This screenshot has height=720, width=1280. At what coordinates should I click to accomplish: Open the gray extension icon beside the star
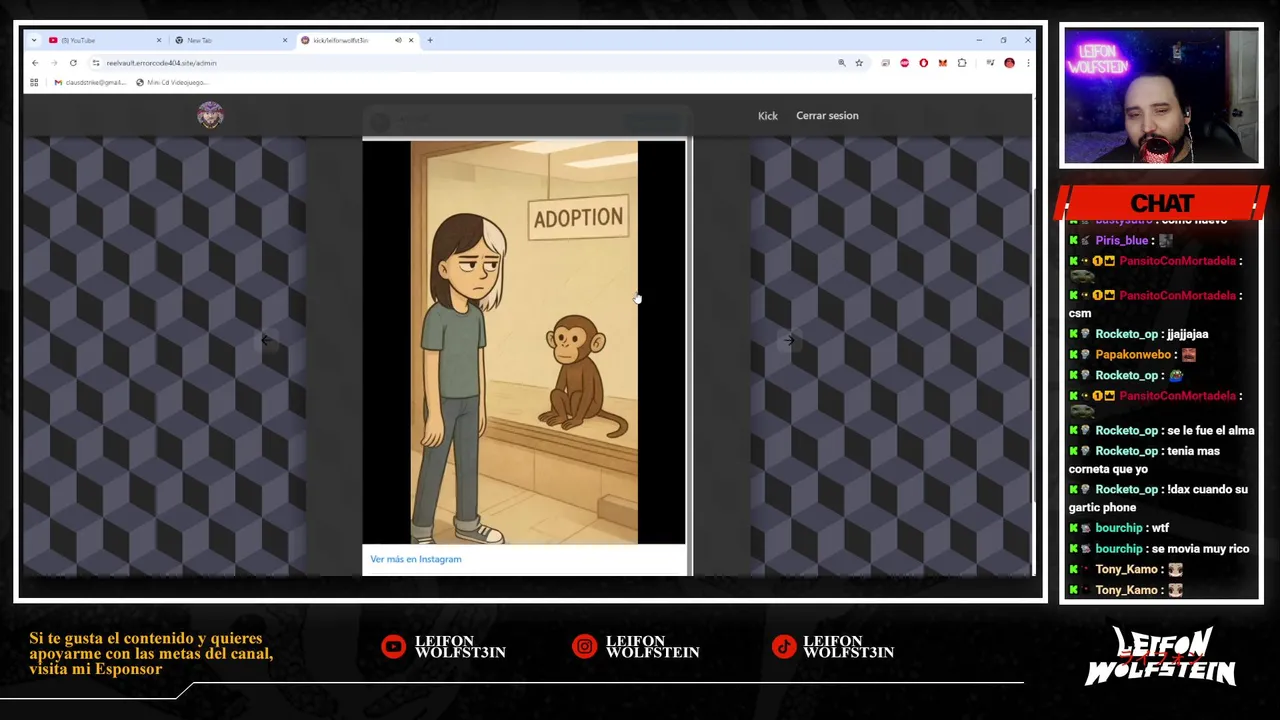[886, 63]
